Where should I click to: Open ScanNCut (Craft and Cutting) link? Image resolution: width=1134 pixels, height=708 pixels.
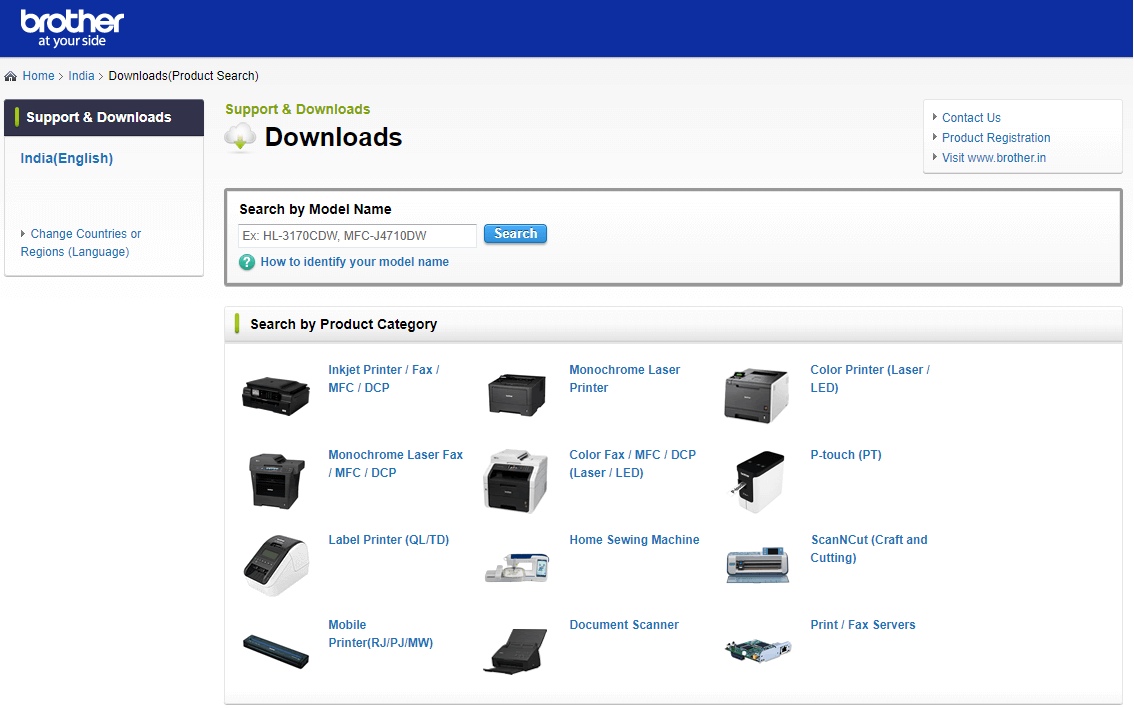click(869, 549)
